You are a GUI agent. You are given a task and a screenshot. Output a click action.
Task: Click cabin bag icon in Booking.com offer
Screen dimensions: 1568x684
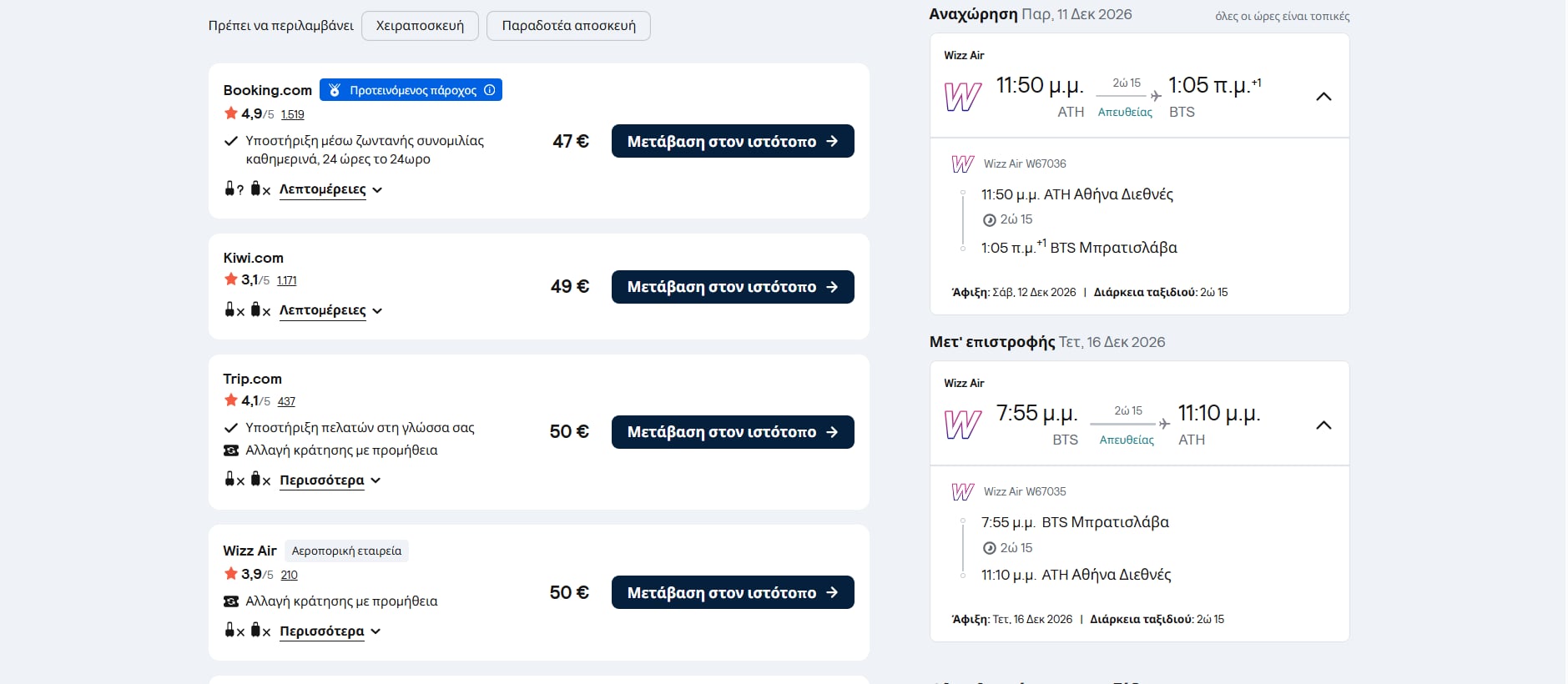(x=230, y=189)
